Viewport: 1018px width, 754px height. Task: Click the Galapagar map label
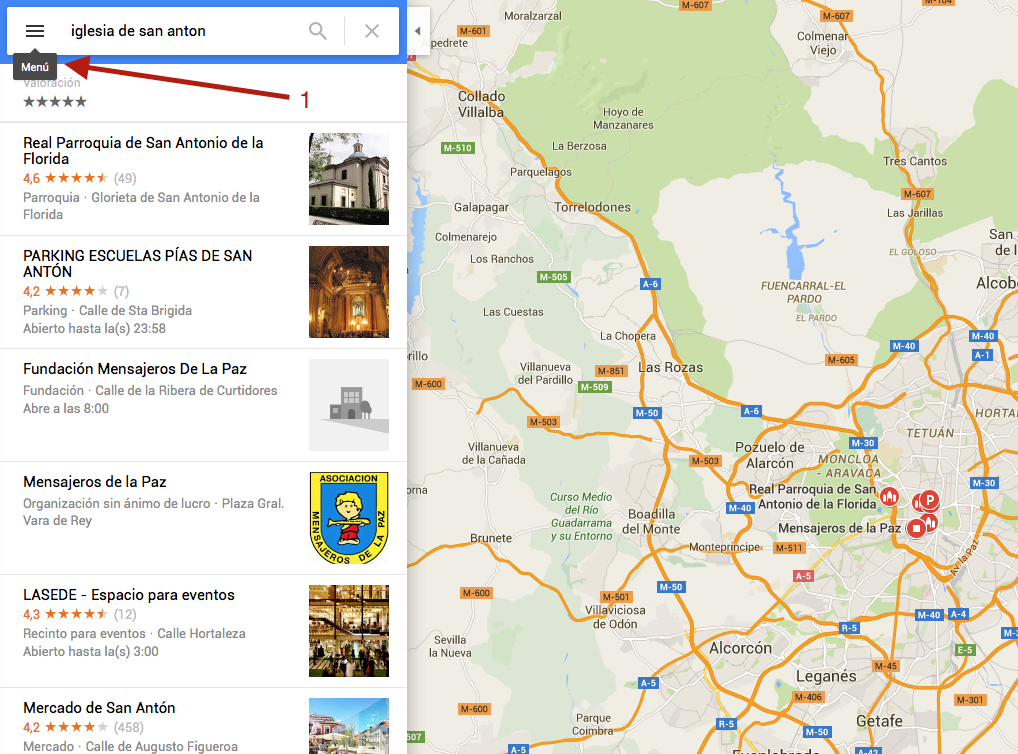481,207
